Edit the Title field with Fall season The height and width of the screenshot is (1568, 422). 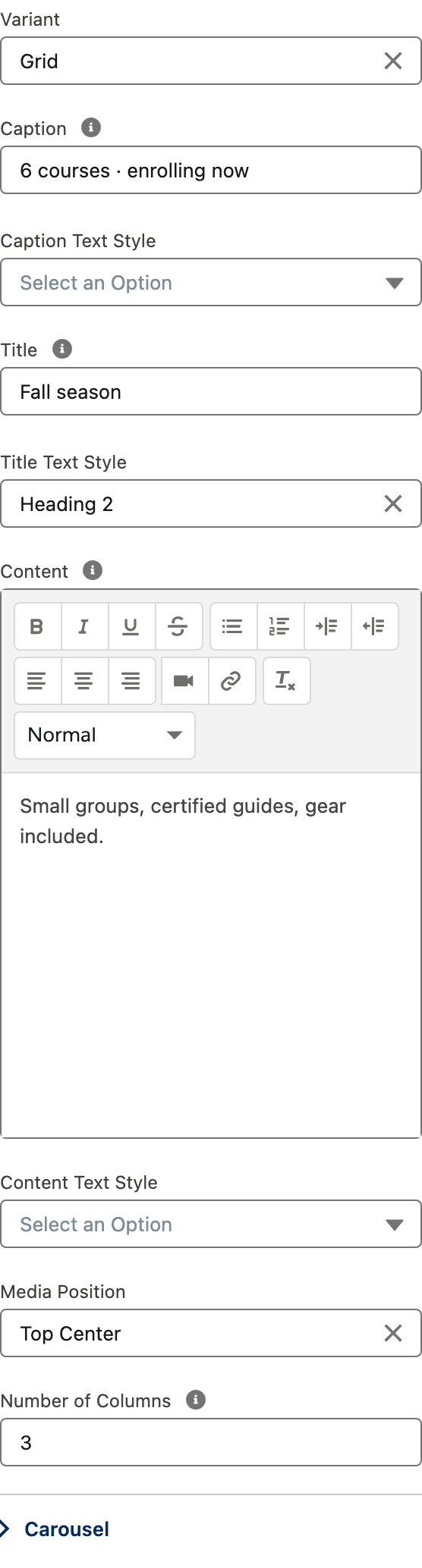[x=211, y=391]
